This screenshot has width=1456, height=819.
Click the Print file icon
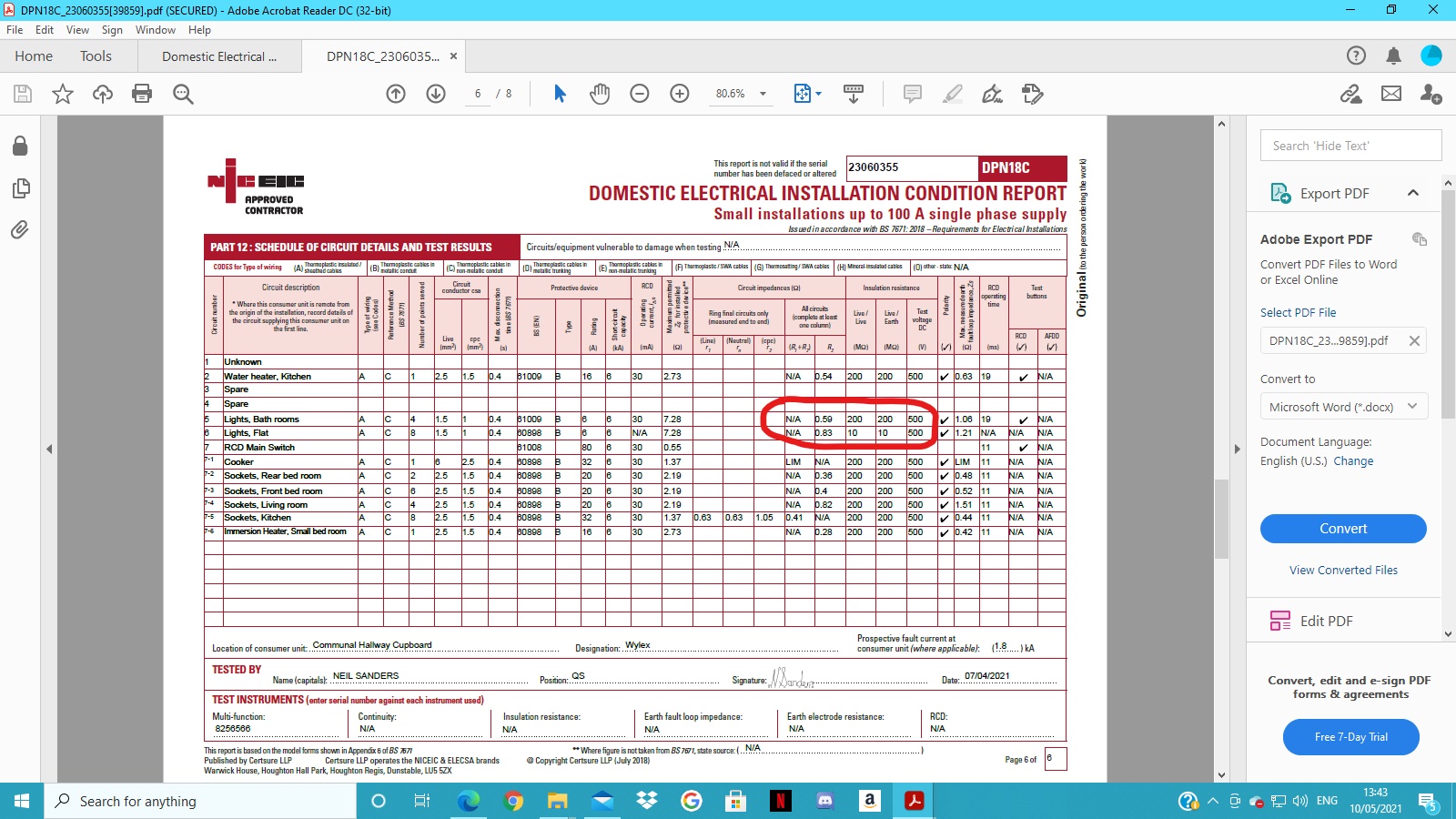pos(142,94)
